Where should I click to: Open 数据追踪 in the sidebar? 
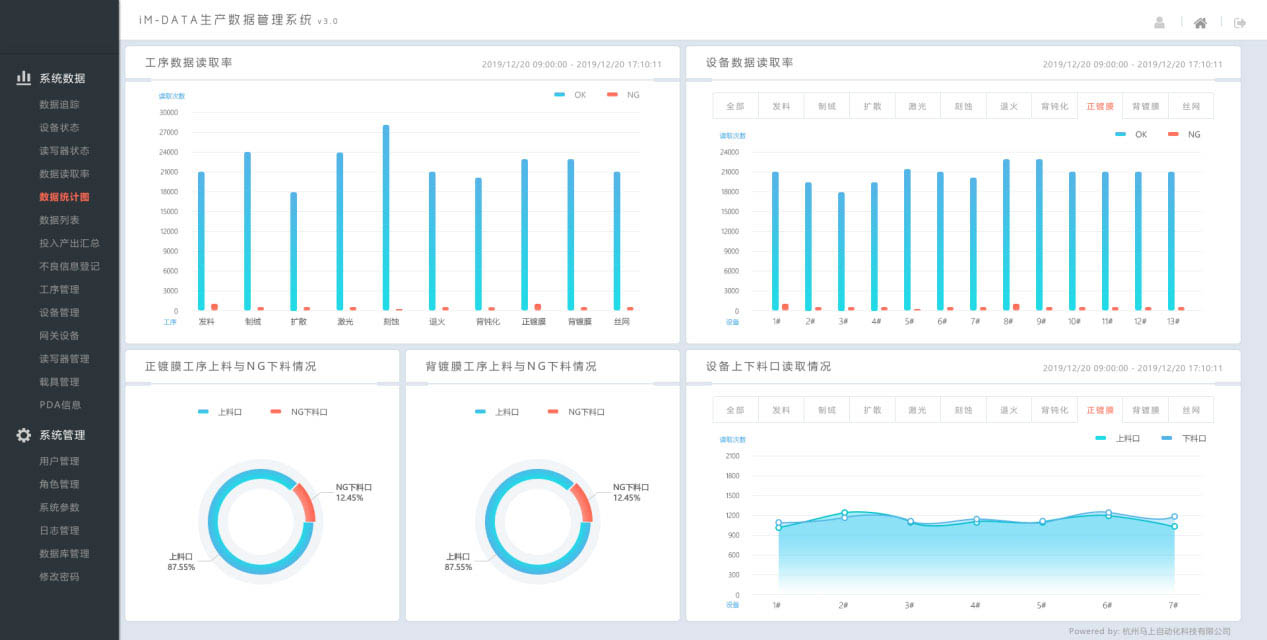tap(59, 104)
